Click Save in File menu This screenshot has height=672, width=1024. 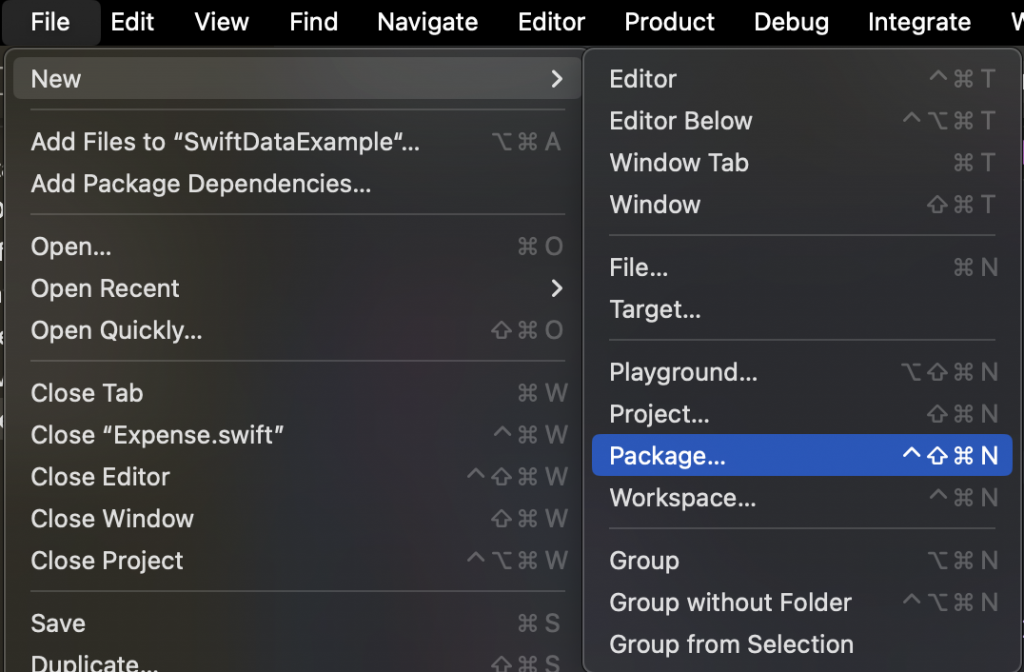[58, 624]
